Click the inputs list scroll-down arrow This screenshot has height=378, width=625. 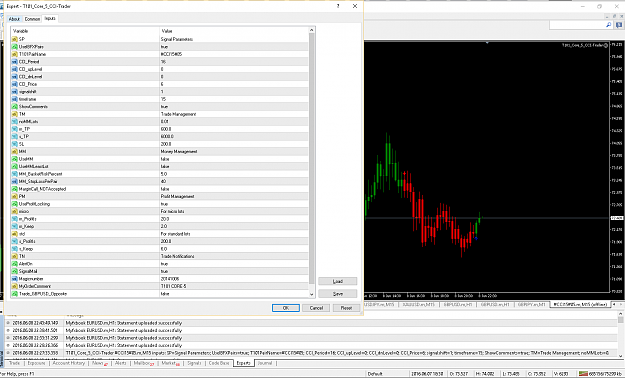pos(312,294)
